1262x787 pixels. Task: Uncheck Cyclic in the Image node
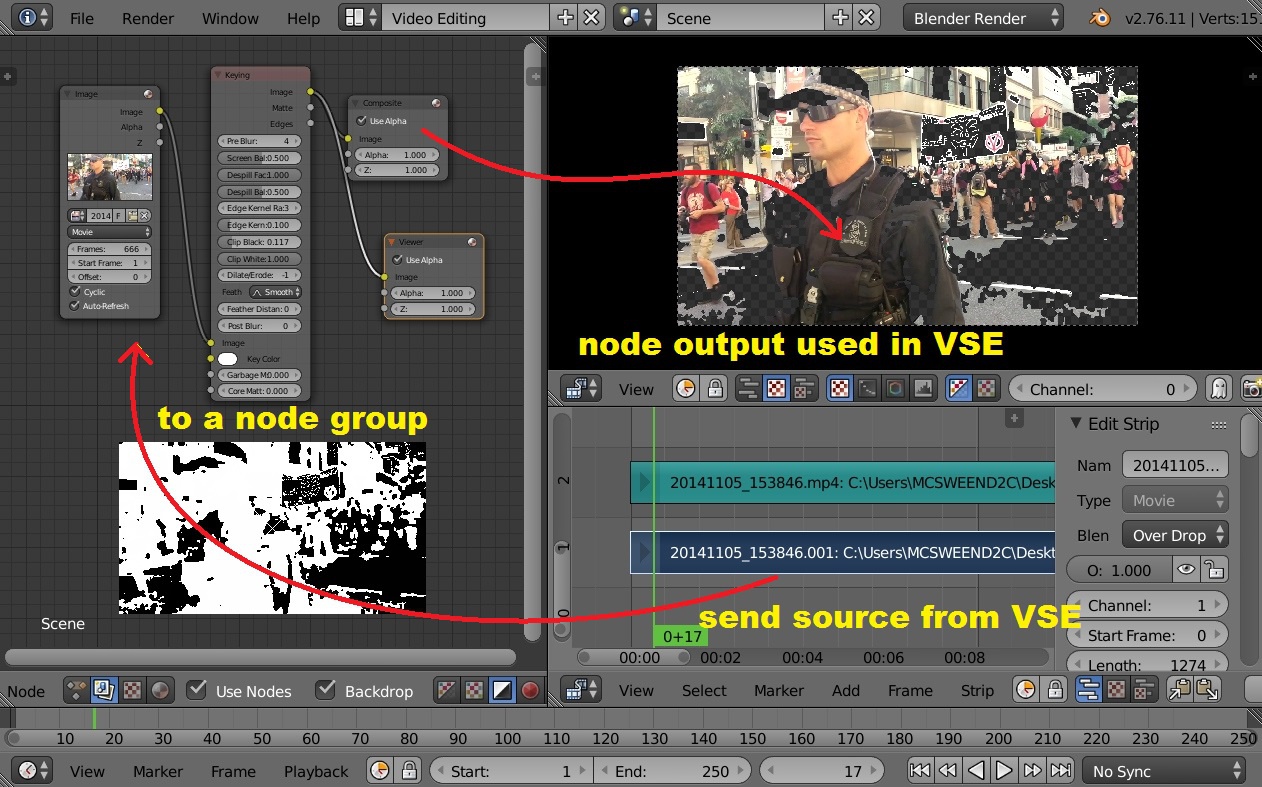pyautogui.click(x=75, y=292)
